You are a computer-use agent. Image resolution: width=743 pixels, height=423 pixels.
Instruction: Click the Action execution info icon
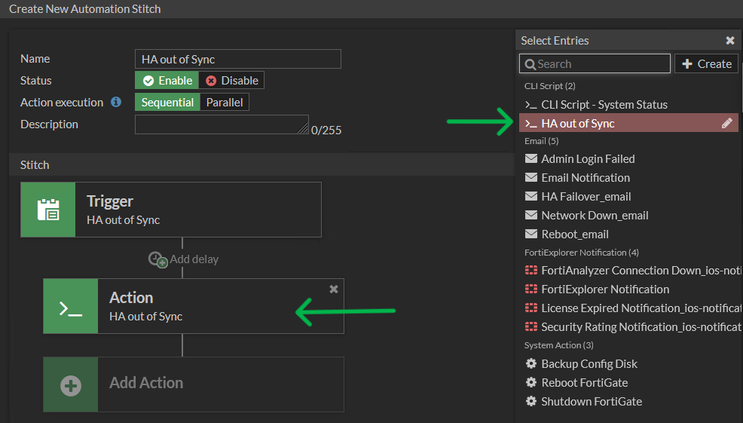click(x=116, y=102)
